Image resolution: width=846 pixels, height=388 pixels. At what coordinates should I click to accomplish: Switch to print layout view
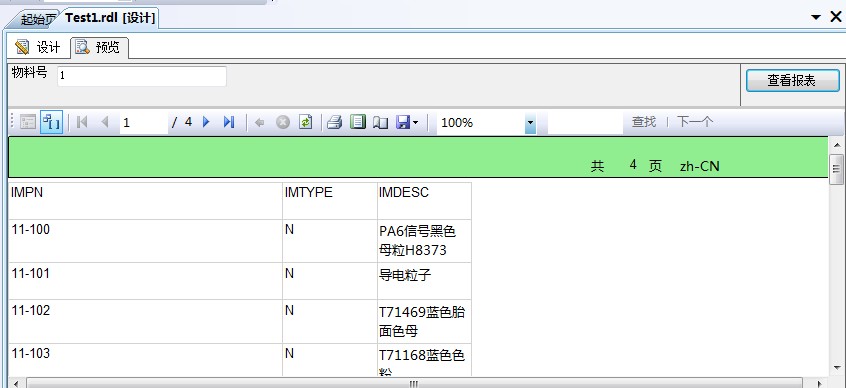[x=358, y=122]
